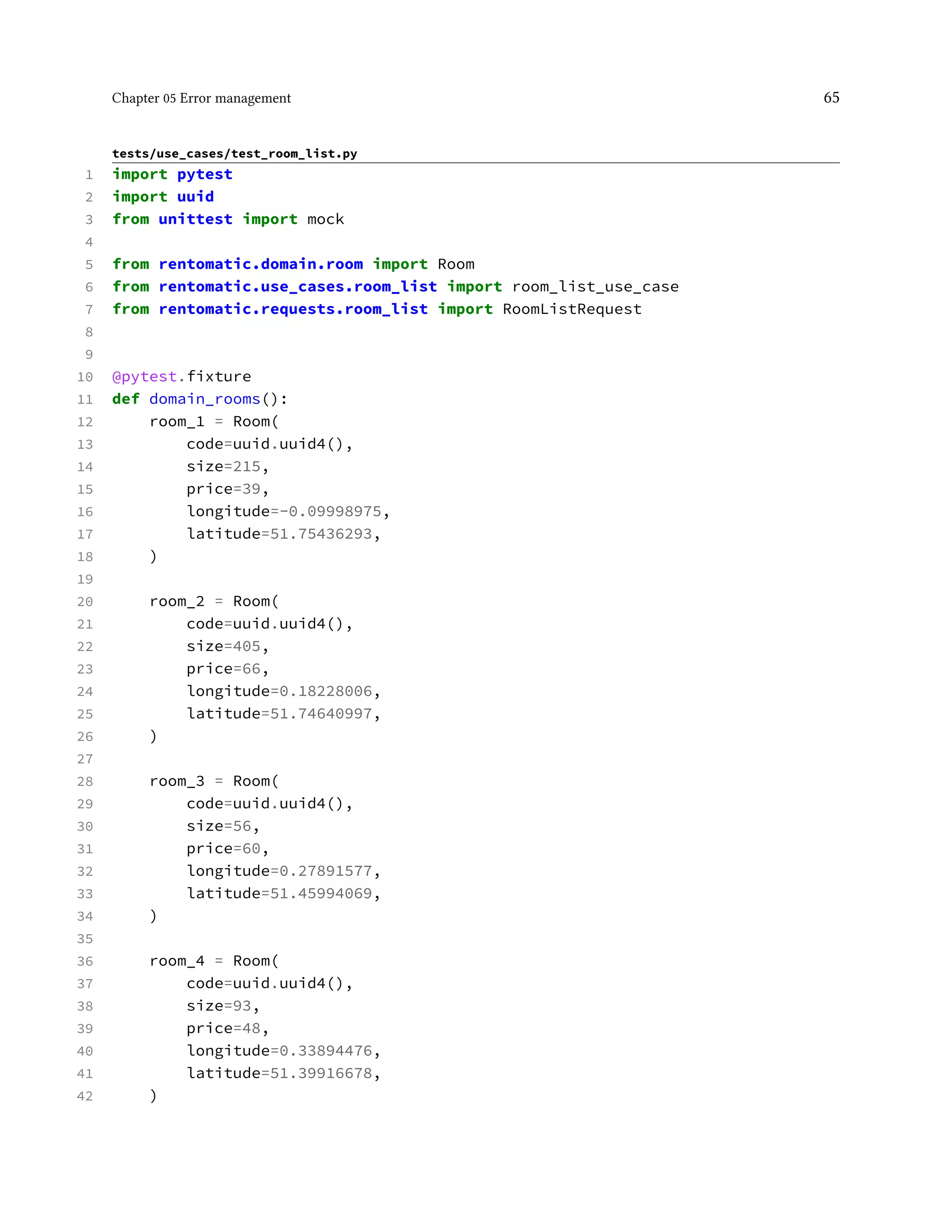The image size is (952, 1232).
Task: Click the line 'import pytest'
Action: click(172, 174)
